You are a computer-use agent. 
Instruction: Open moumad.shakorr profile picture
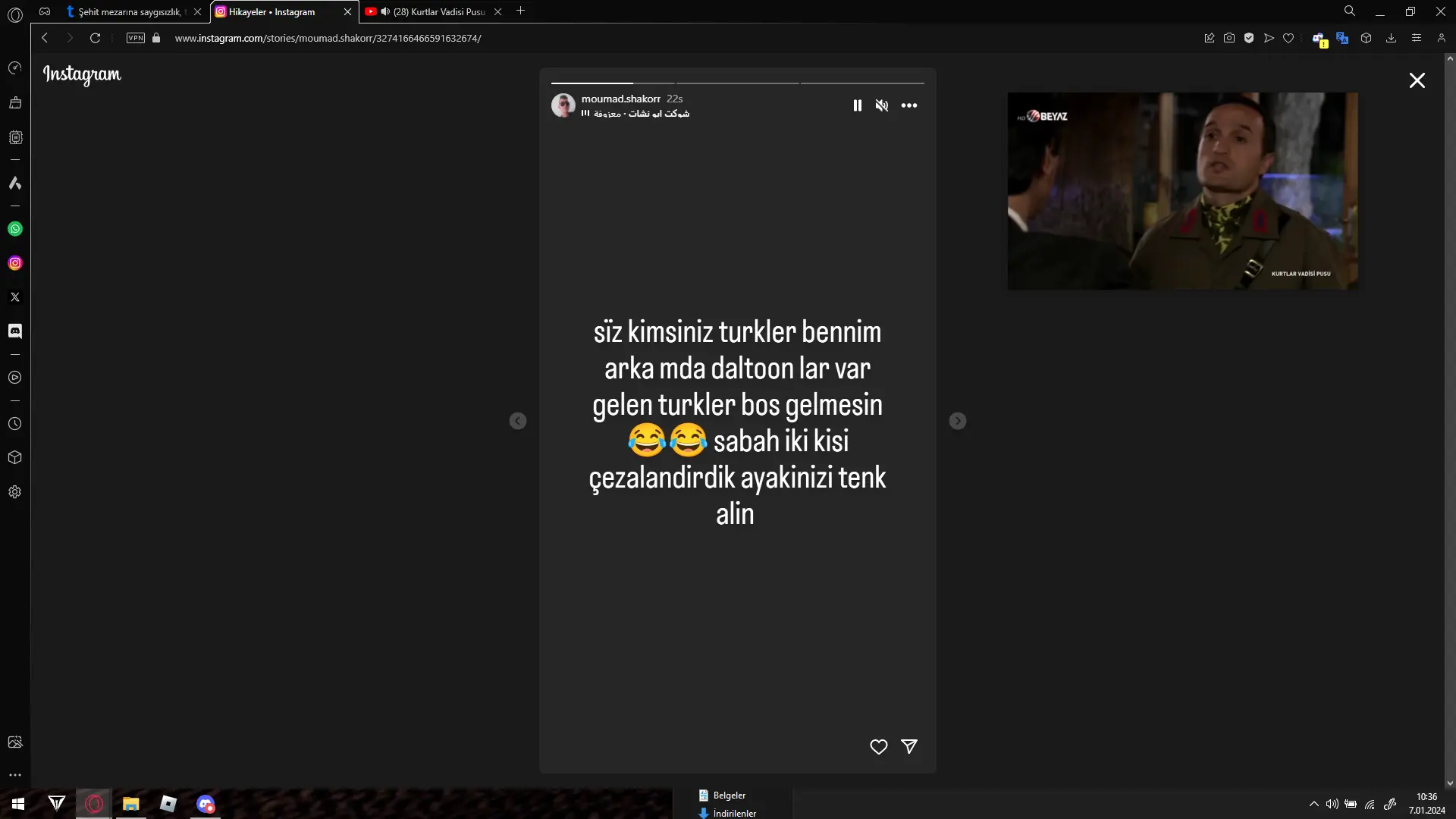coord(563,105)
